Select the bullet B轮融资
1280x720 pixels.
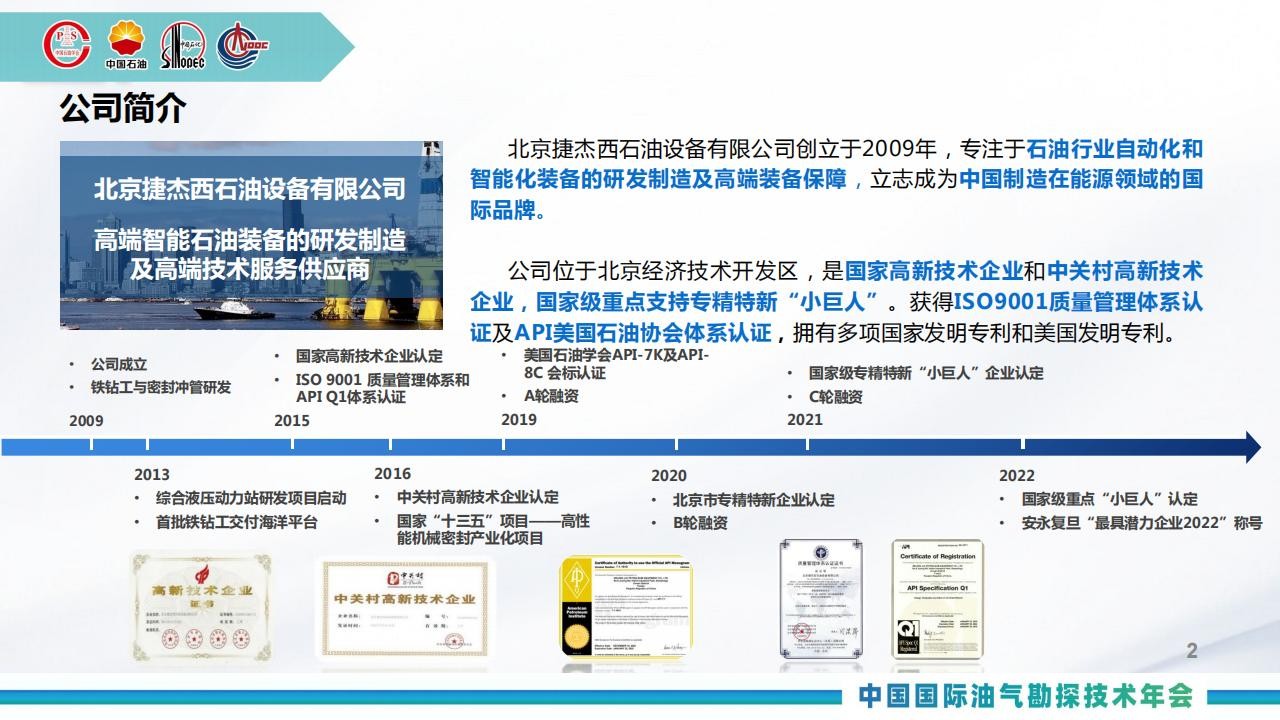[x=700, y=523]
